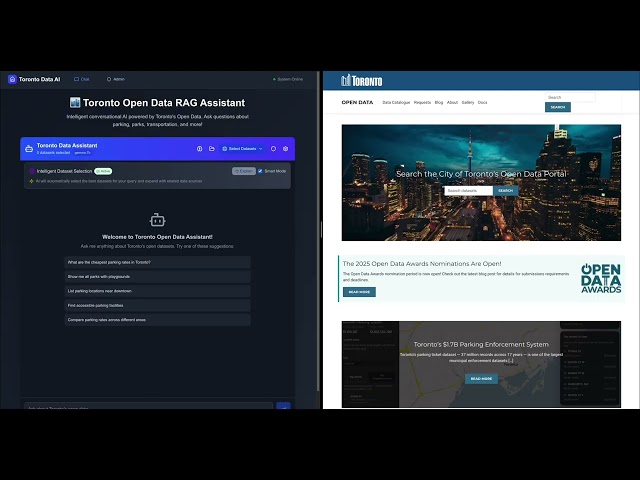This screenshot has height=480, width=640.
Task: Click the blue send message button
Action: [x=283, y=406]
